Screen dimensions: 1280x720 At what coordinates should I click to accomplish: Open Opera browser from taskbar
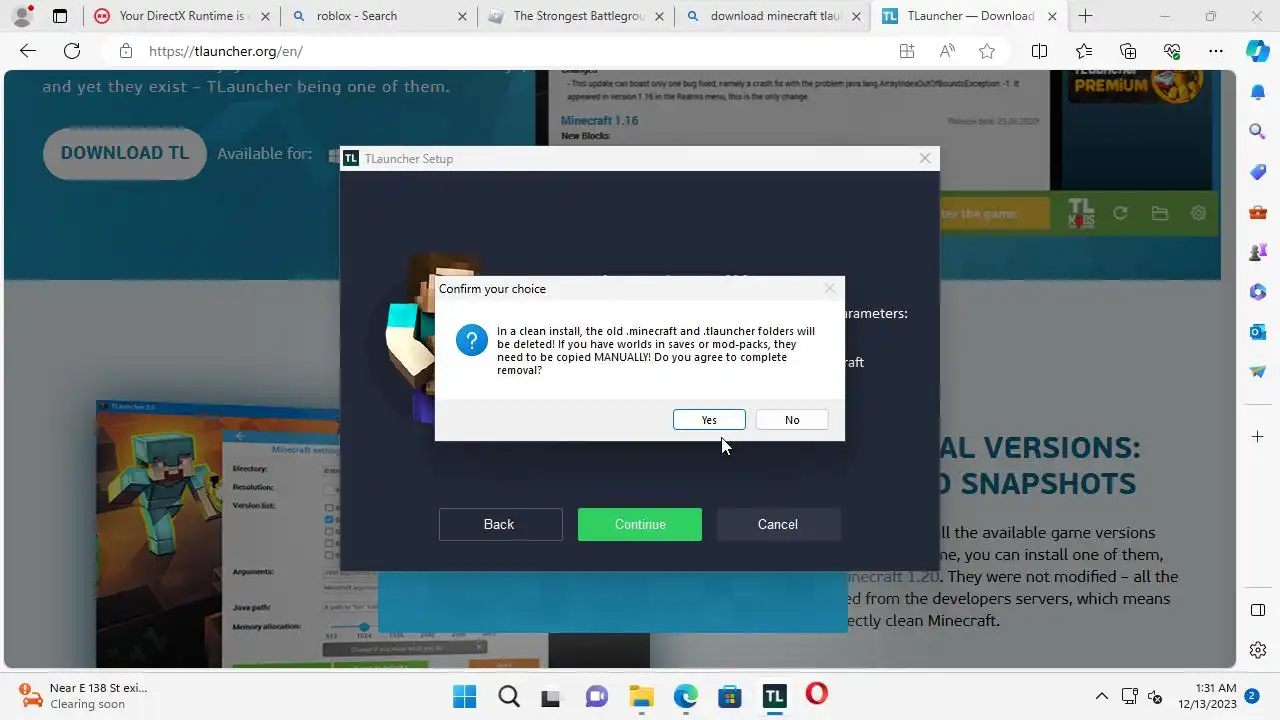tap(817, 694)
